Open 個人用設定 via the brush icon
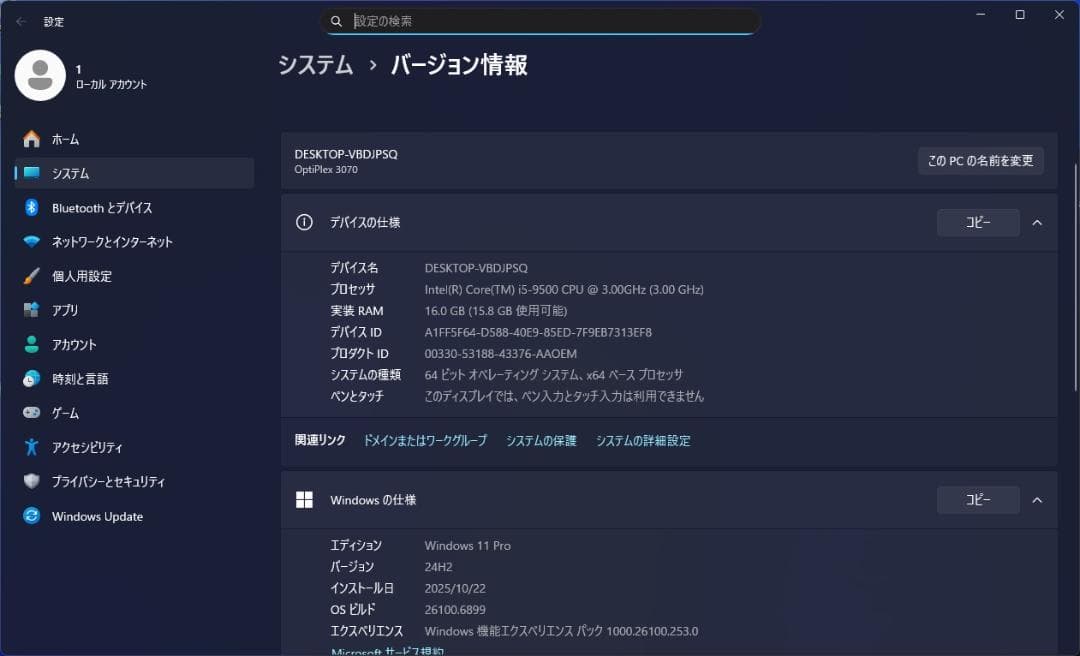Viewport: 1080px width, 656px height. pyautogui.click(x=31, y=276)
